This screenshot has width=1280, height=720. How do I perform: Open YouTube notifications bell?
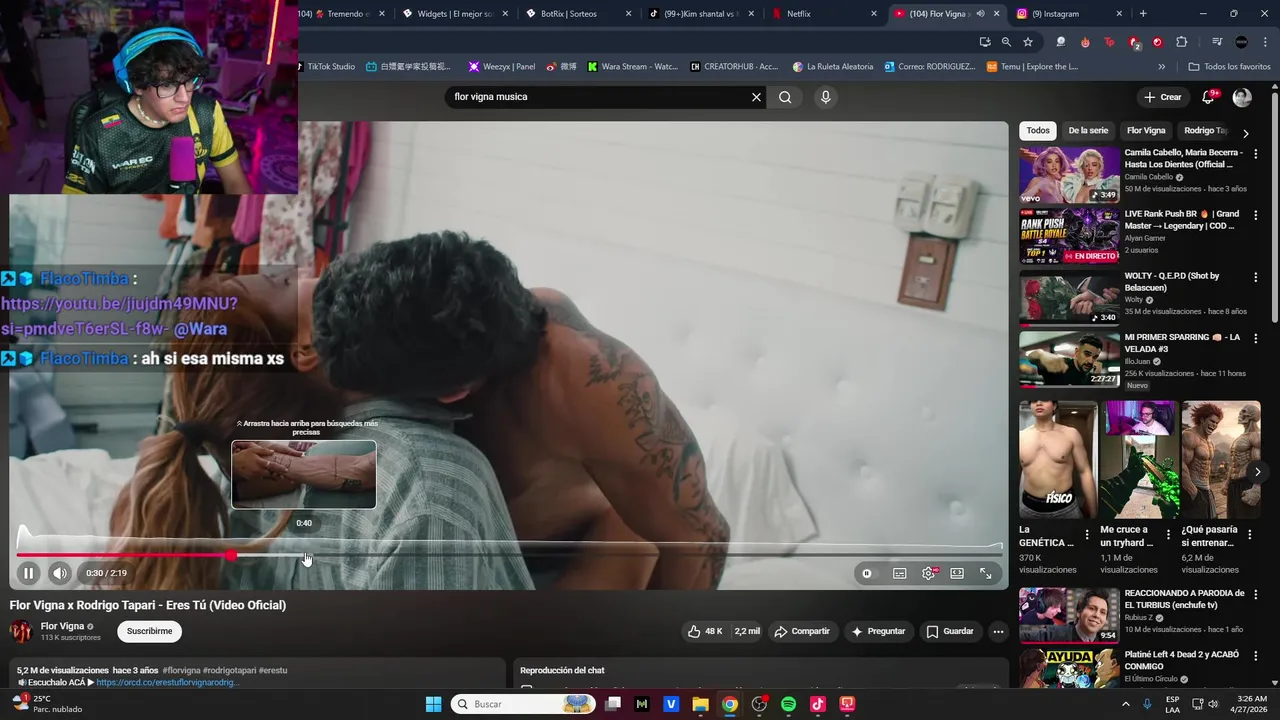click(1208, 97)
